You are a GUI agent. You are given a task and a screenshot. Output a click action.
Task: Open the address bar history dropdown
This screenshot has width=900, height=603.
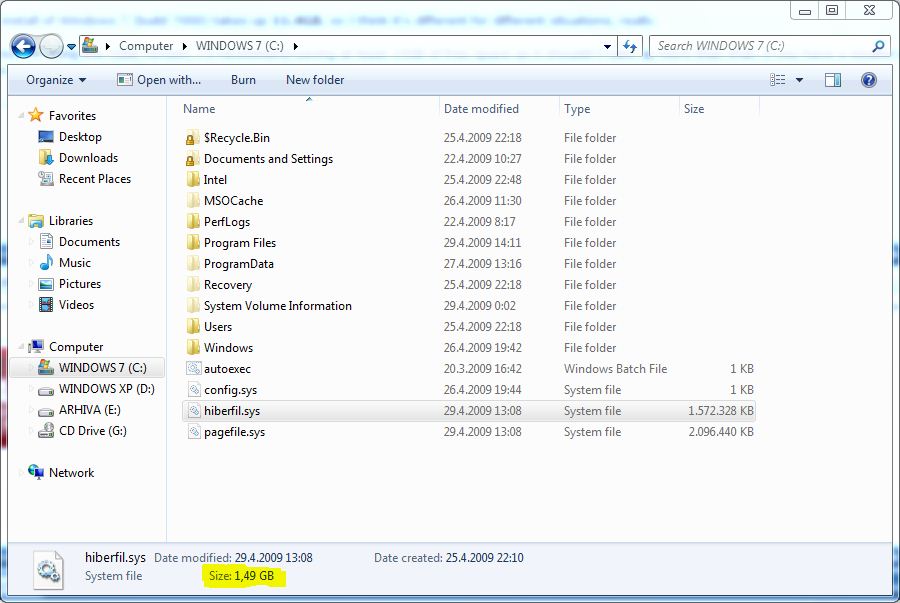[x=607, y=46]
